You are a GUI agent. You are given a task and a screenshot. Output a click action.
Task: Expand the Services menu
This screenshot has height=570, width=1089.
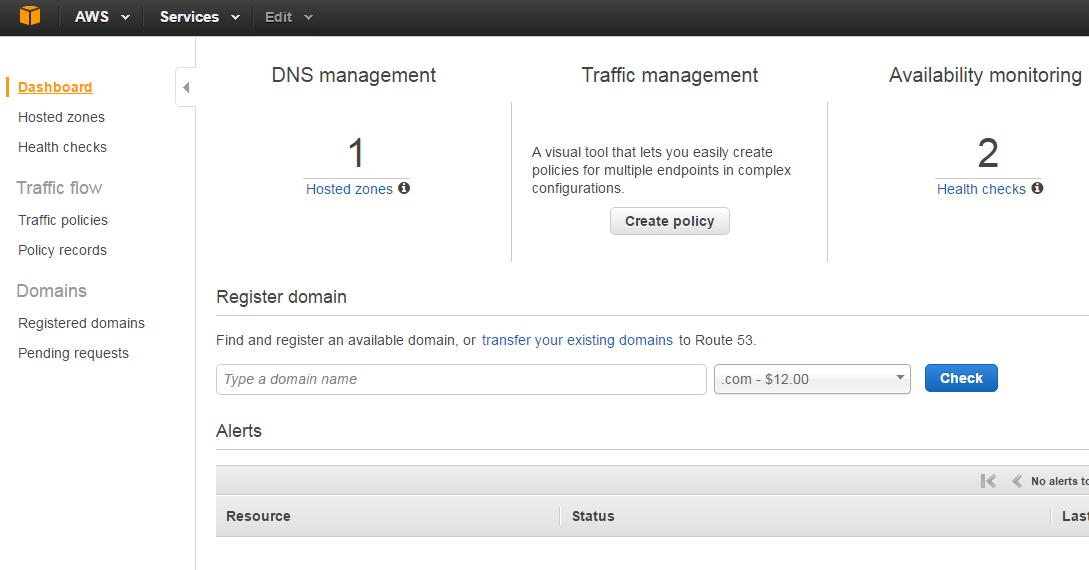pyautogui.click(x=199, y=17)
